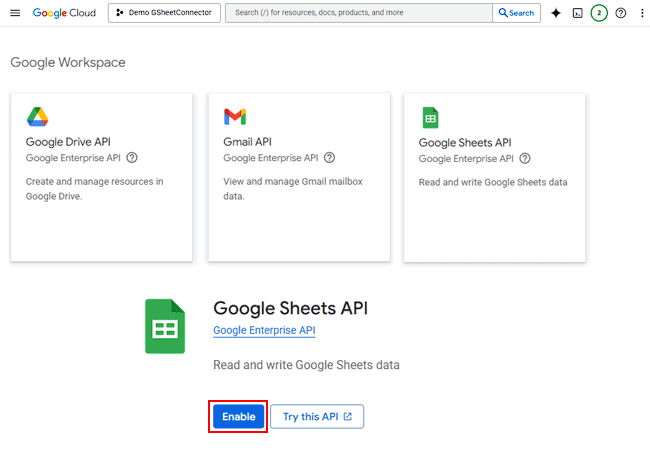Click the large Google Sheets API logo

point(165,326)
